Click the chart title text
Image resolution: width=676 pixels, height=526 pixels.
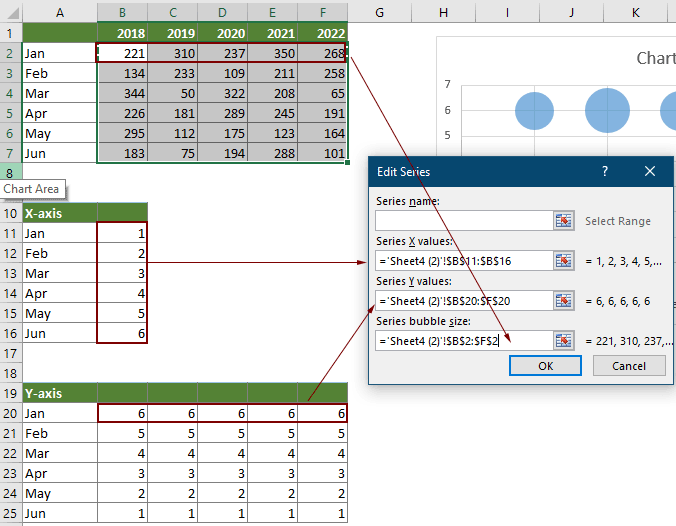656,58
